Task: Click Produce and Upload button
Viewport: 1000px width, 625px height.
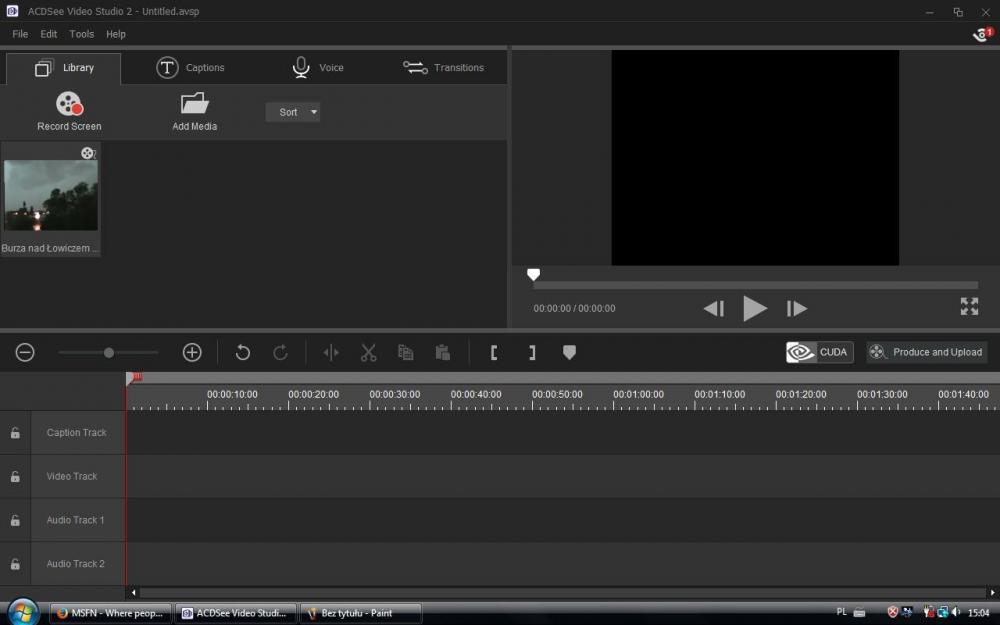Action: (x=926, y=352)
